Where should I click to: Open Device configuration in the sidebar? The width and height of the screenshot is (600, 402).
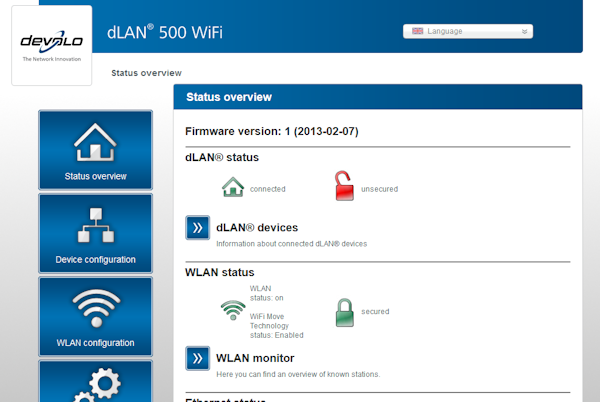95,233
